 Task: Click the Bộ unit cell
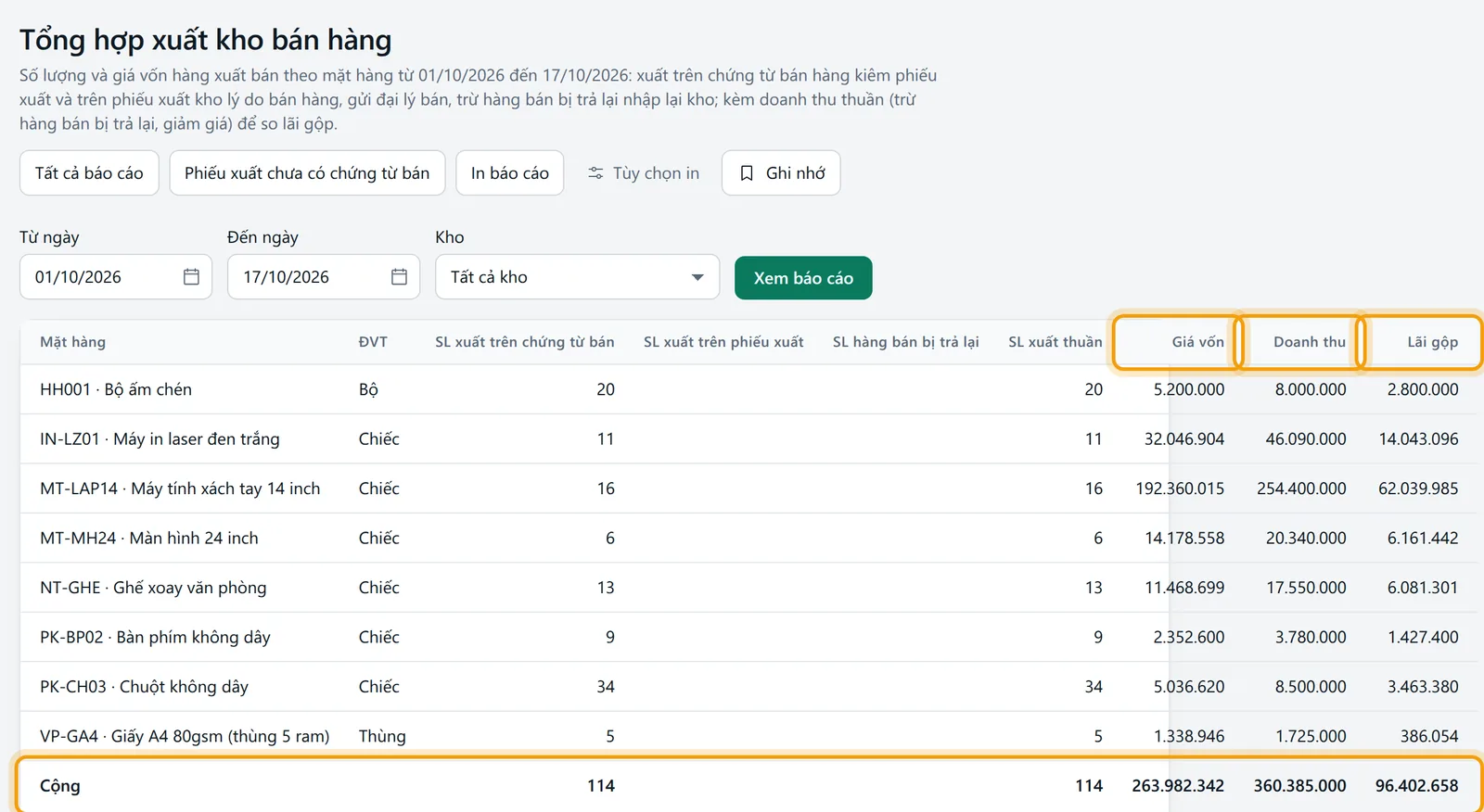point(368,389)
